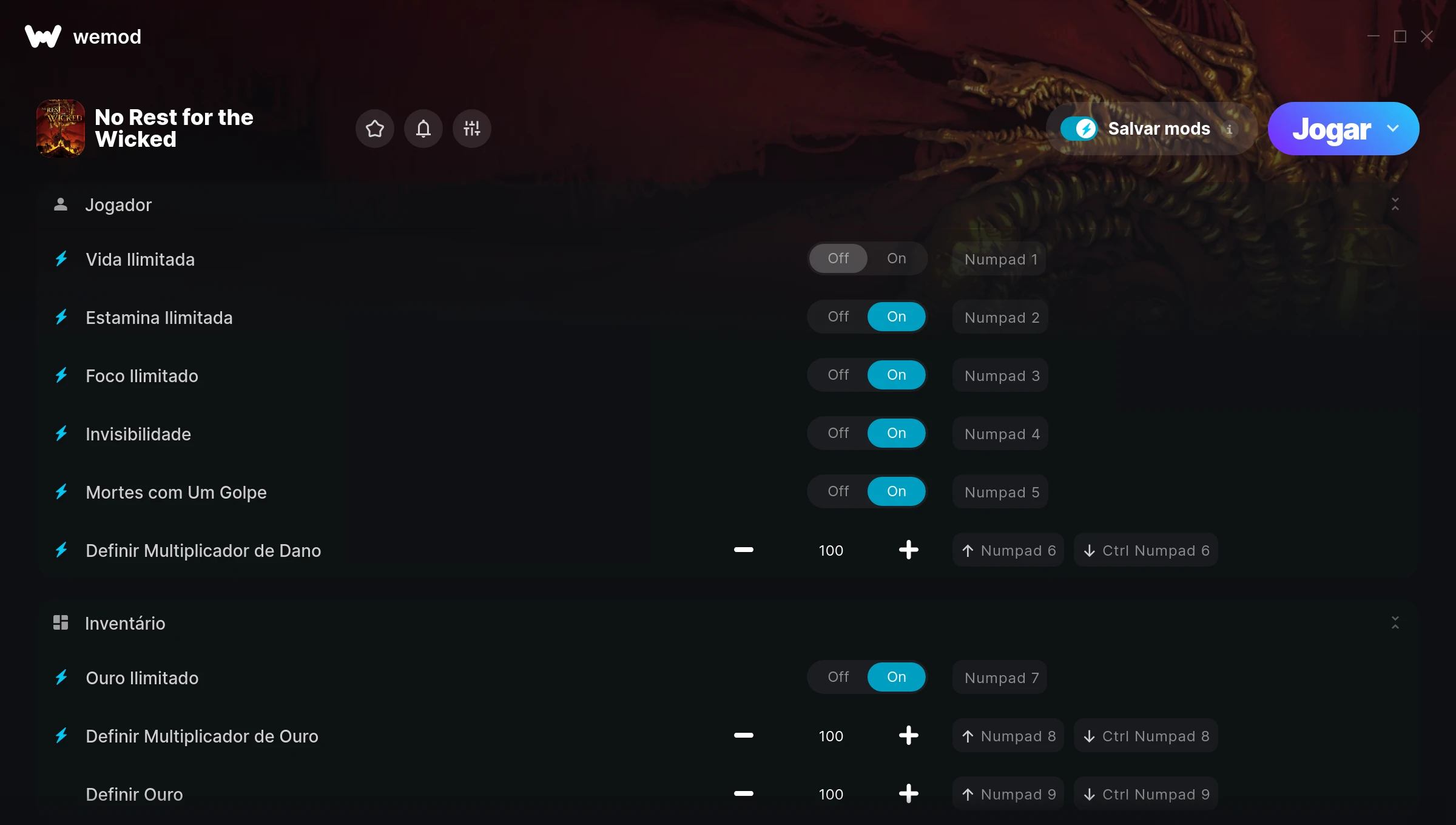
Task: Collapse the Jogador section
Action: (x=1395, y=204)
